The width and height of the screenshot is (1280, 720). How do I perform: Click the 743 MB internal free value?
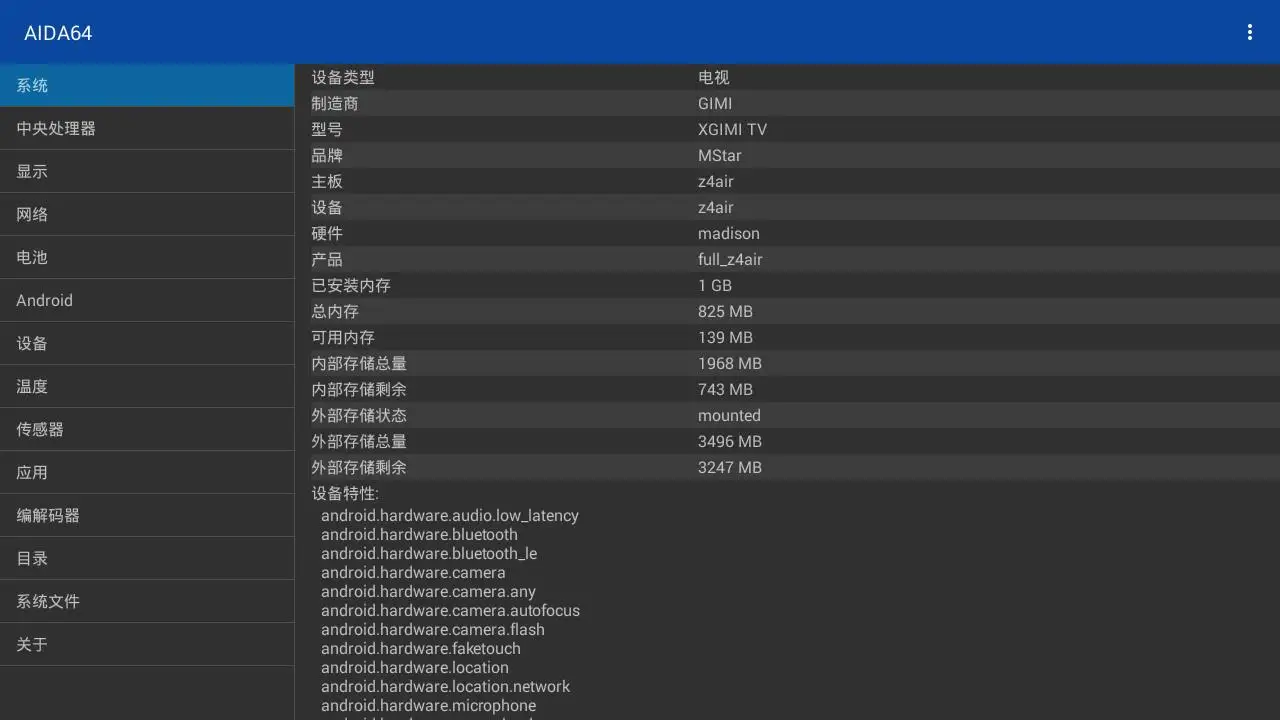[x=725, y=389]
